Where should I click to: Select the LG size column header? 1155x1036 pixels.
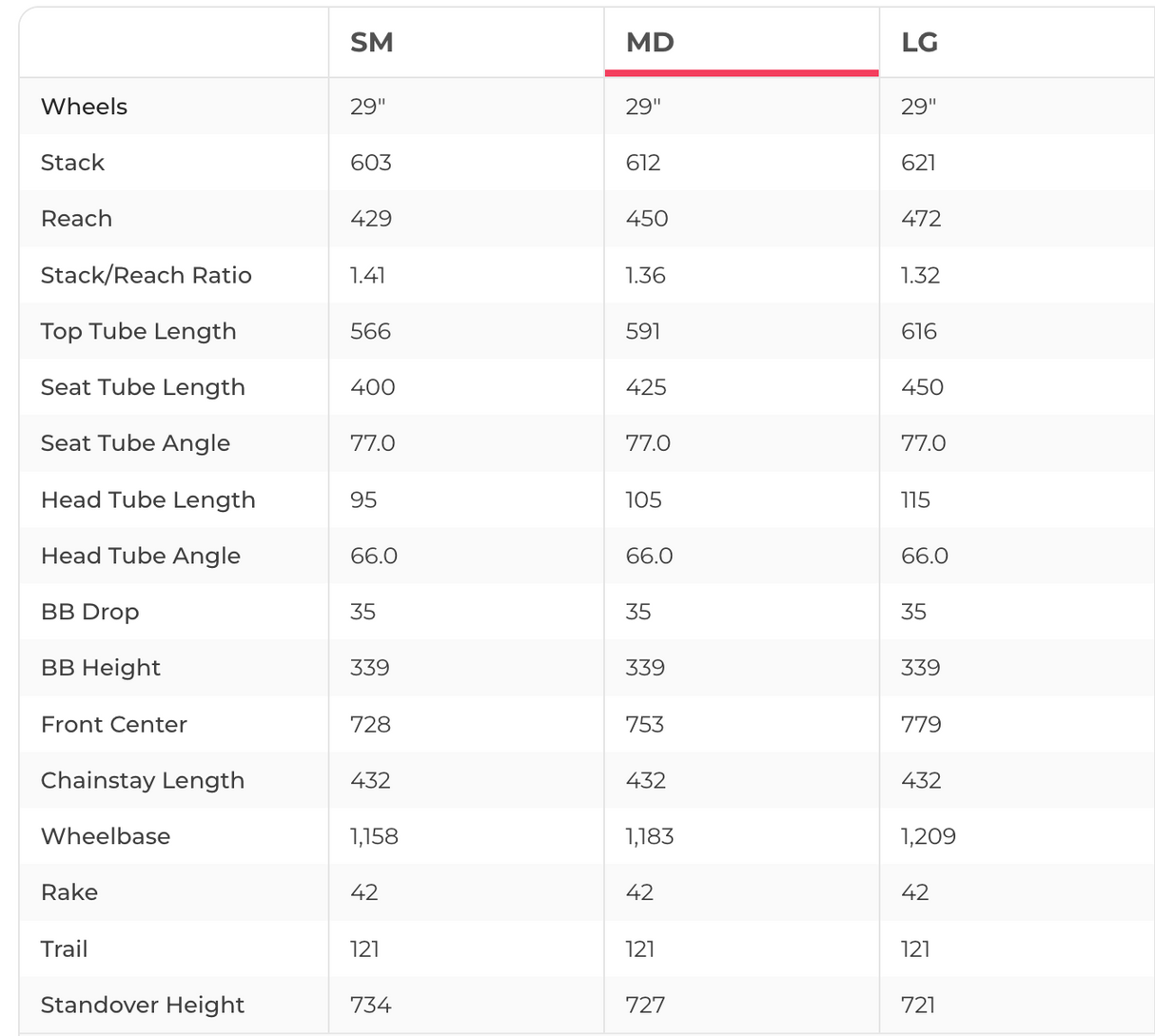pos(919,43)
